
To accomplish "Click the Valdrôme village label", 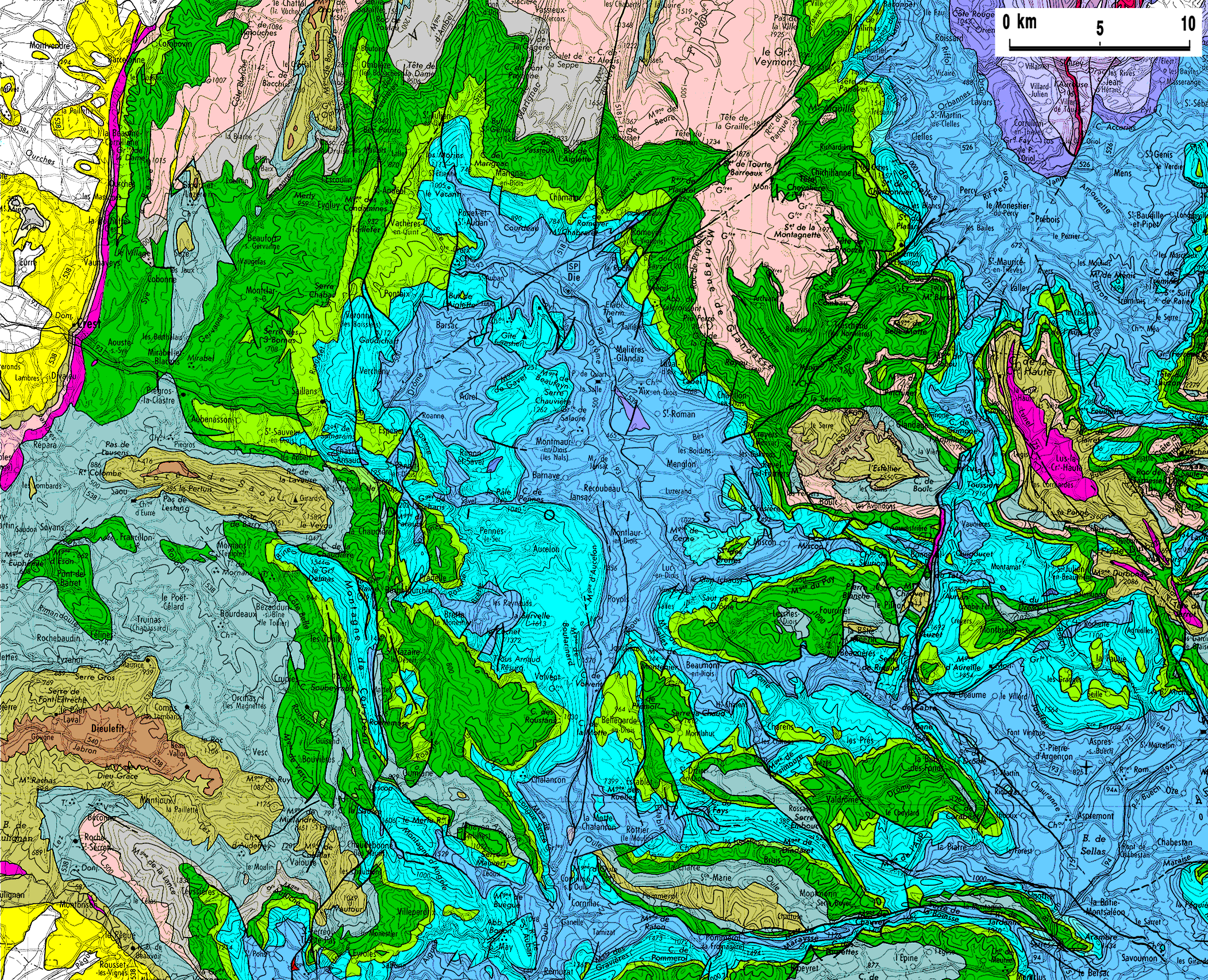I will [x=842, y=799].
